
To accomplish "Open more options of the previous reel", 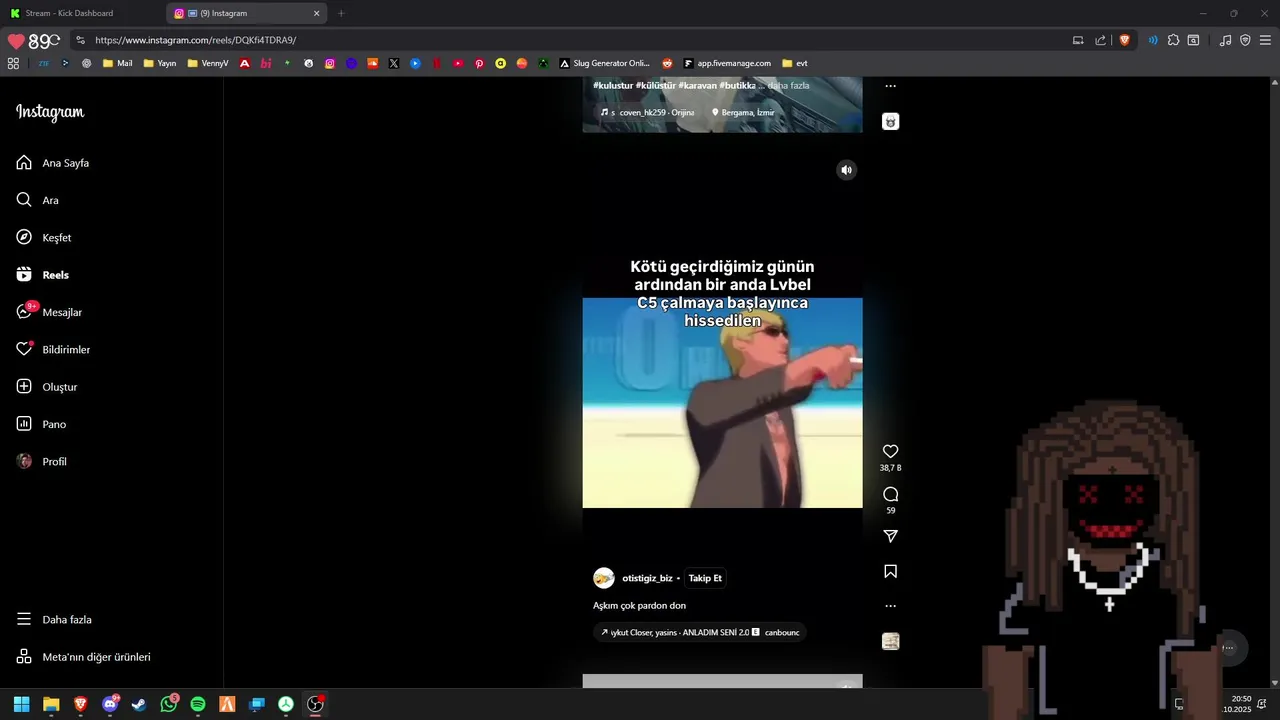I will [890, 86].
